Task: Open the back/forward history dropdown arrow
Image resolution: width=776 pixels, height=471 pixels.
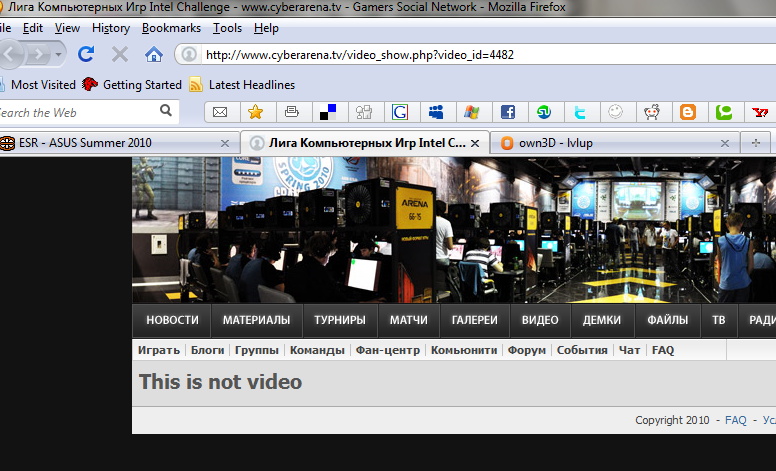Action: (x=60, y=54)
